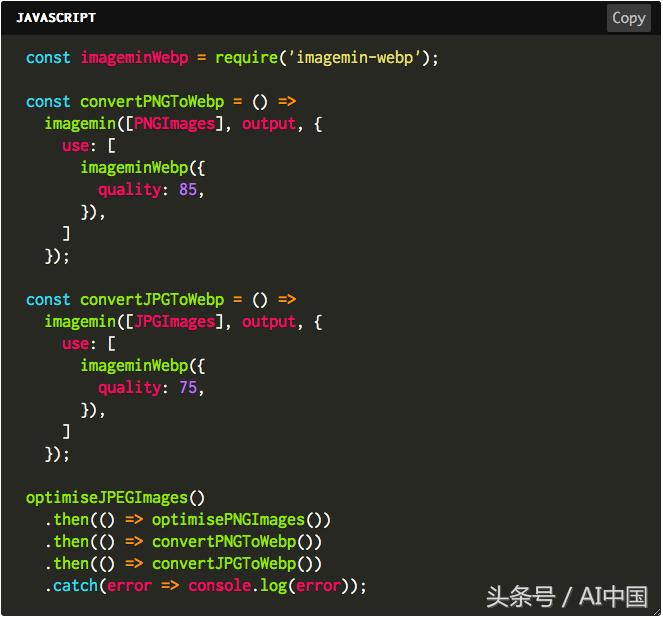The image size is (663, 617).
Task: Click the convertJPGToWebp() call in the then chain
Action: click(233, 564)
